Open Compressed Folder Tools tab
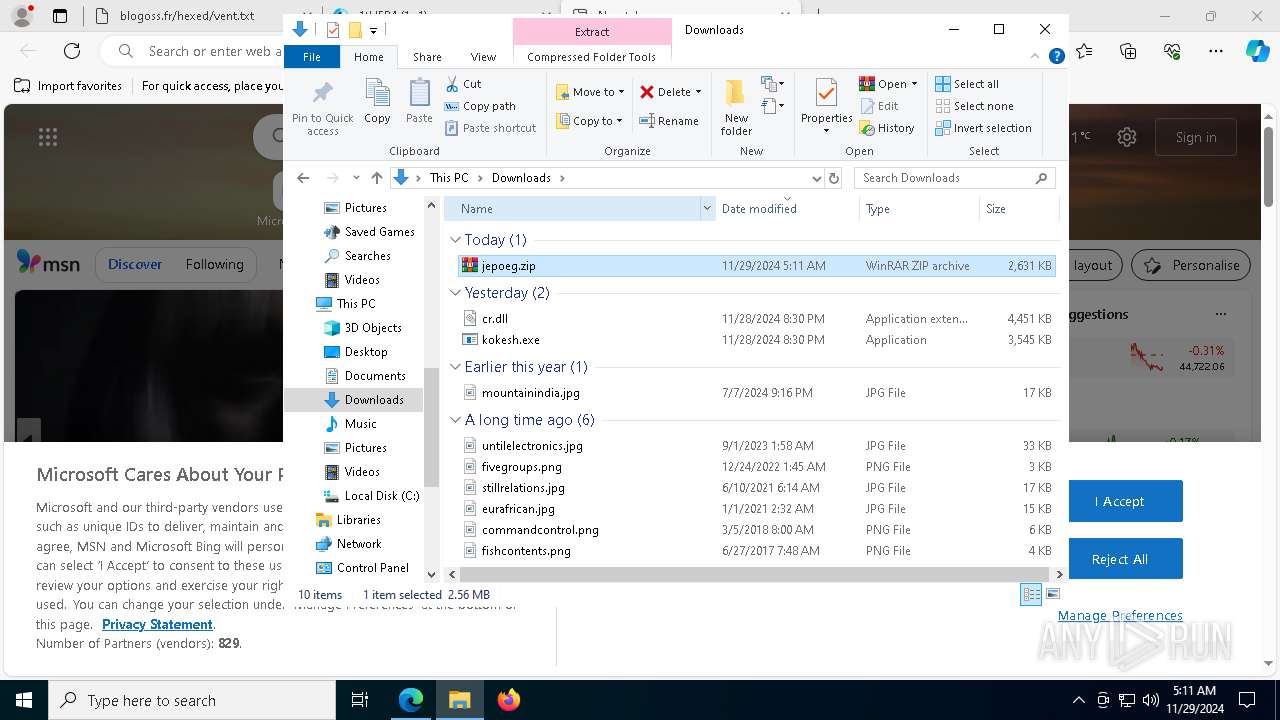The image size is (1280, 720). point(591,57)
